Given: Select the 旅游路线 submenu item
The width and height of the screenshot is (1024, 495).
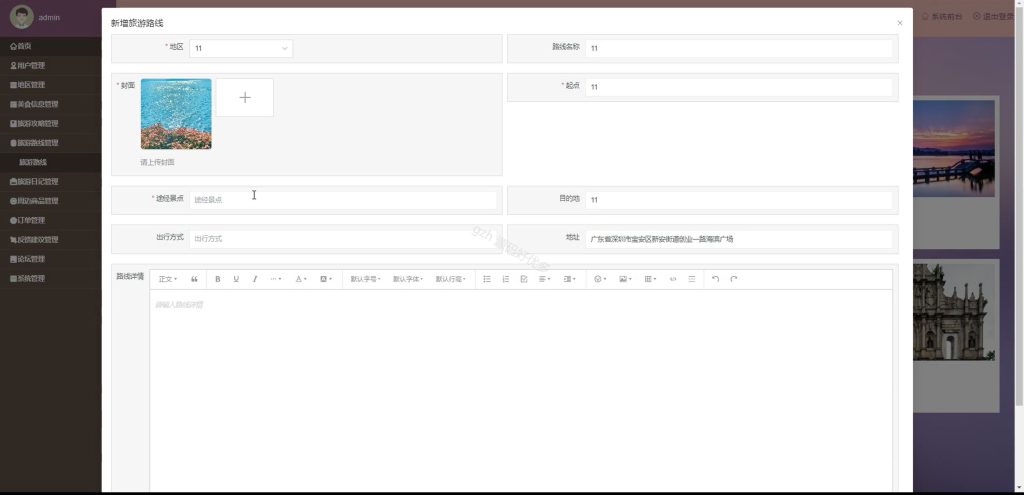Looking at the screenshot, I should click(50, 162).
